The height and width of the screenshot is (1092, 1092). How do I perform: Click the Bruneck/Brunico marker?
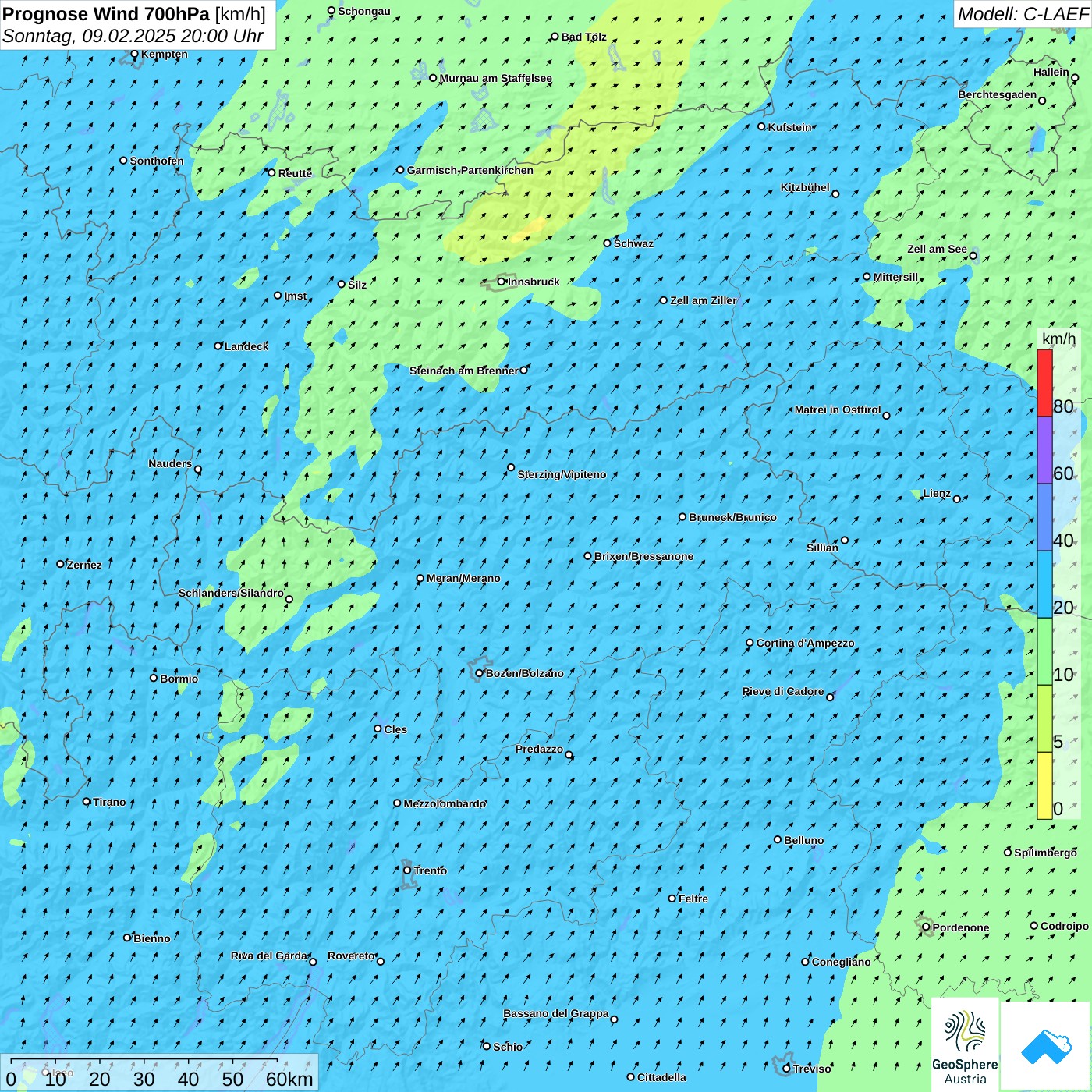(682, 516)
